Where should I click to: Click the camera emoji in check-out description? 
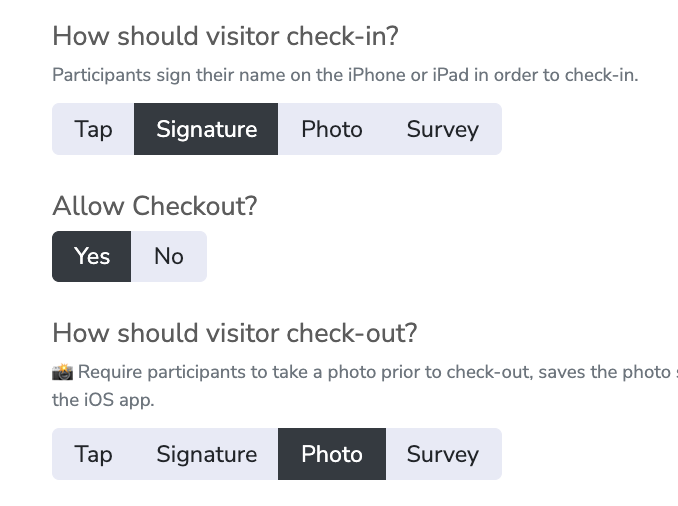point(63,372)
